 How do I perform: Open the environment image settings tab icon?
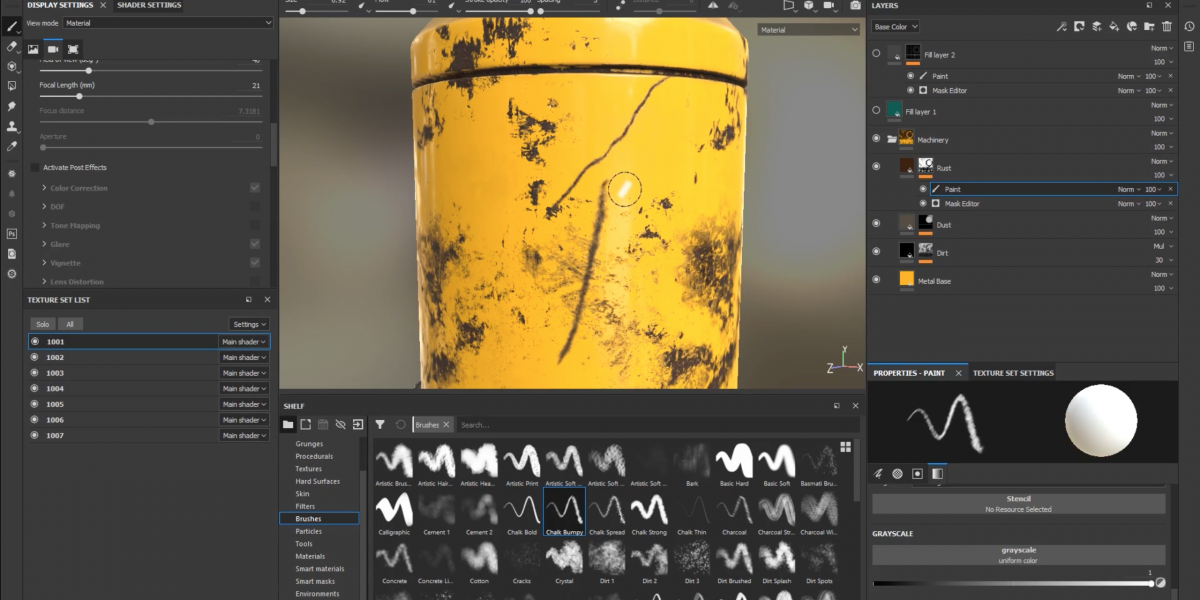click(x=33, y=48)
